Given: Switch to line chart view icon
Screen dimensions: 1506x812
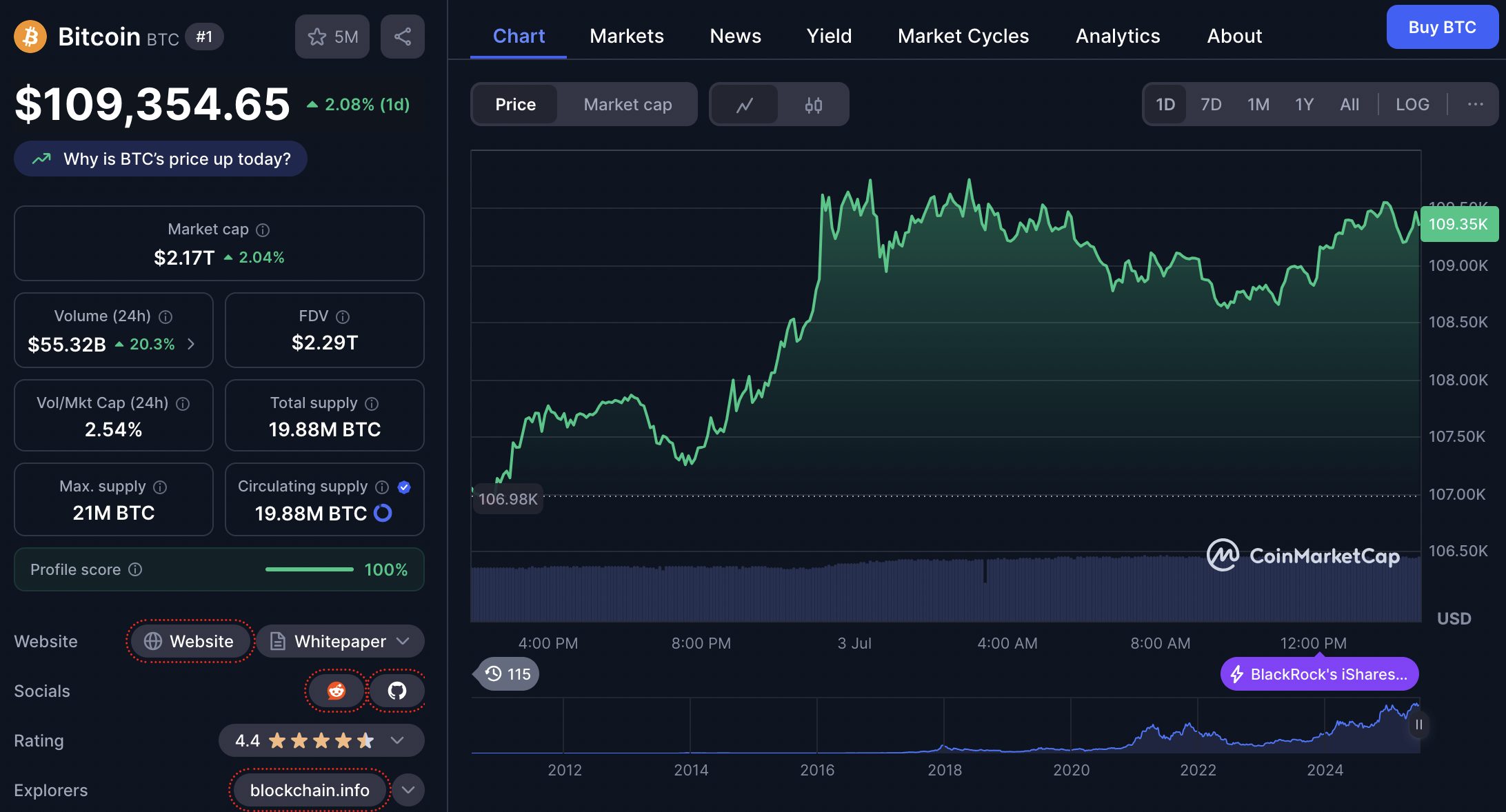Looking at the screenshot, I should tap(745, 105).
